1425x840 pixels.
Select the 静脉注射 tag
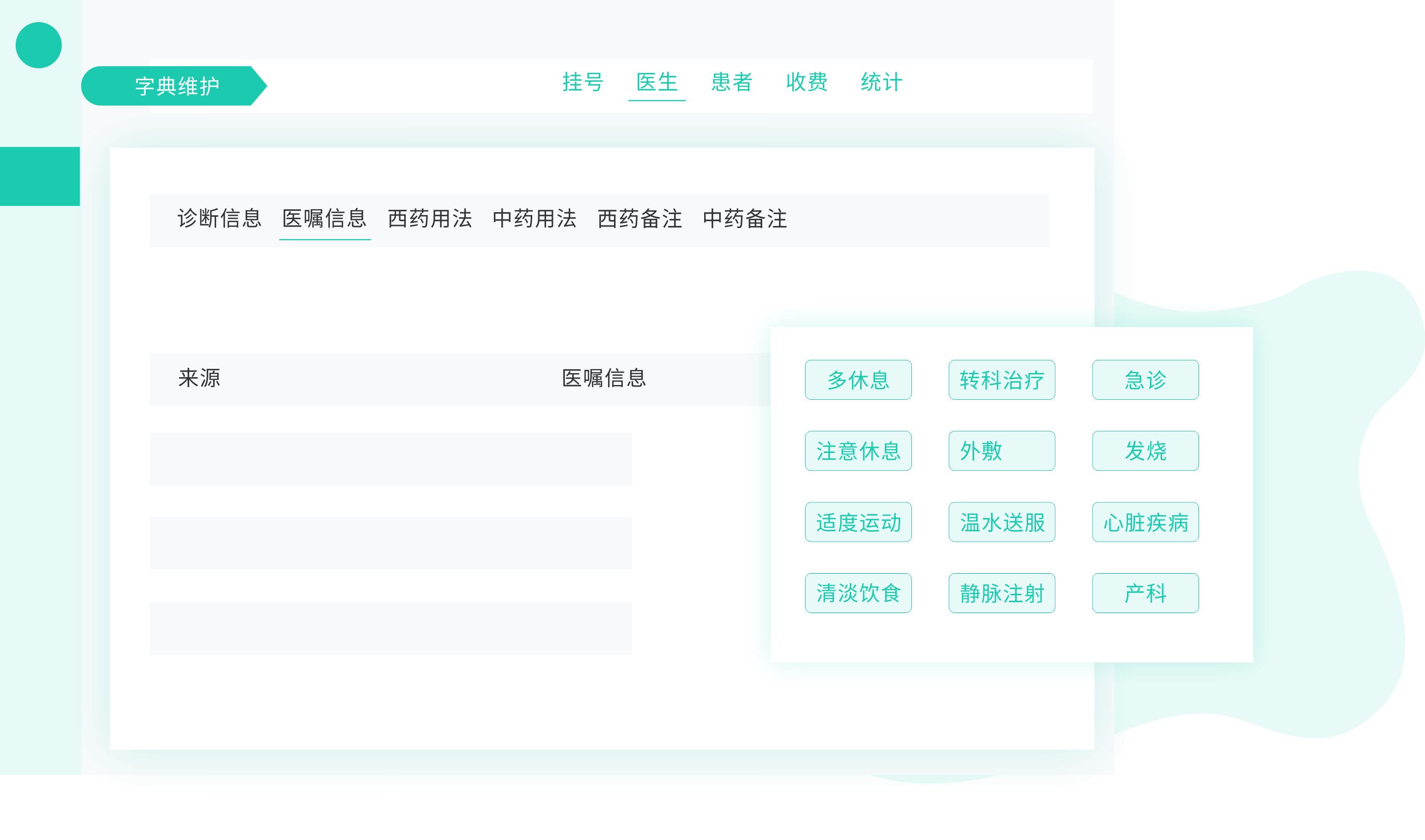click(x=1002, y=593)
